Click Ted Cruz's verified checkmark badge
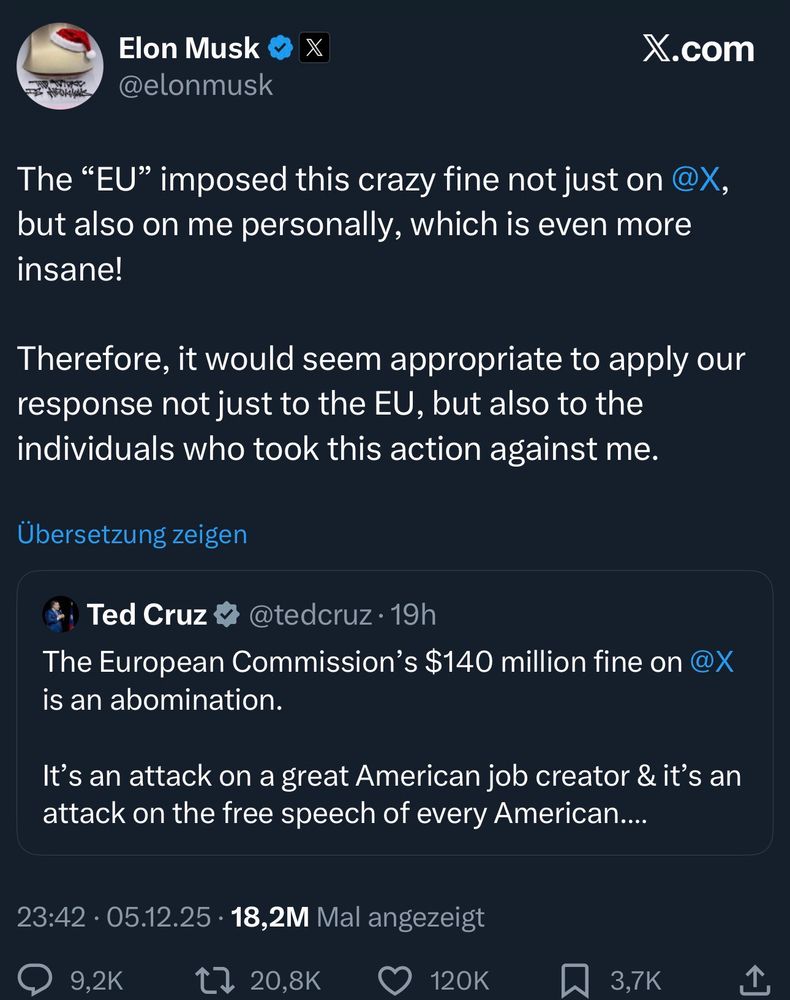Screen dimensions: 790x1000 (228, 614)
